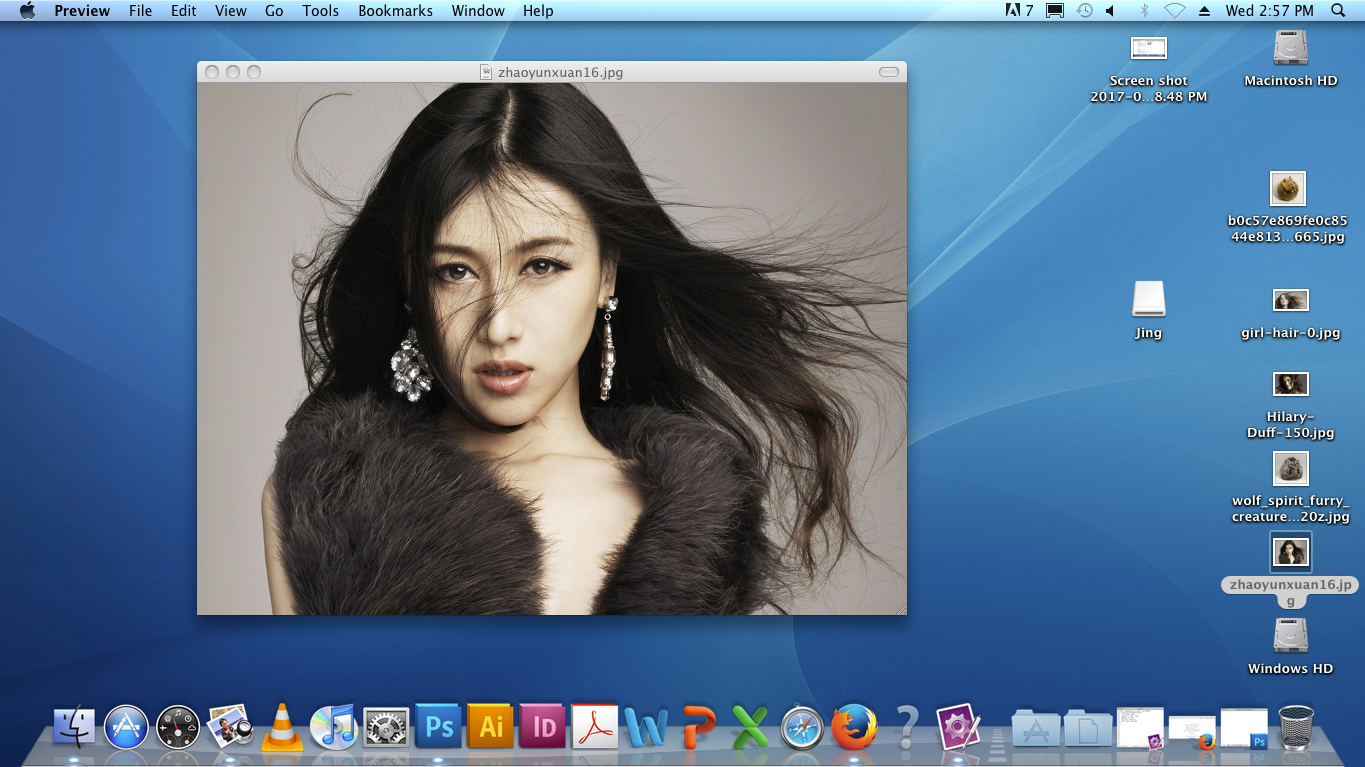Restore minimized Photoshop window from Dock
This screenshot has width=1365, height=767.
[x=1244, y=728]
